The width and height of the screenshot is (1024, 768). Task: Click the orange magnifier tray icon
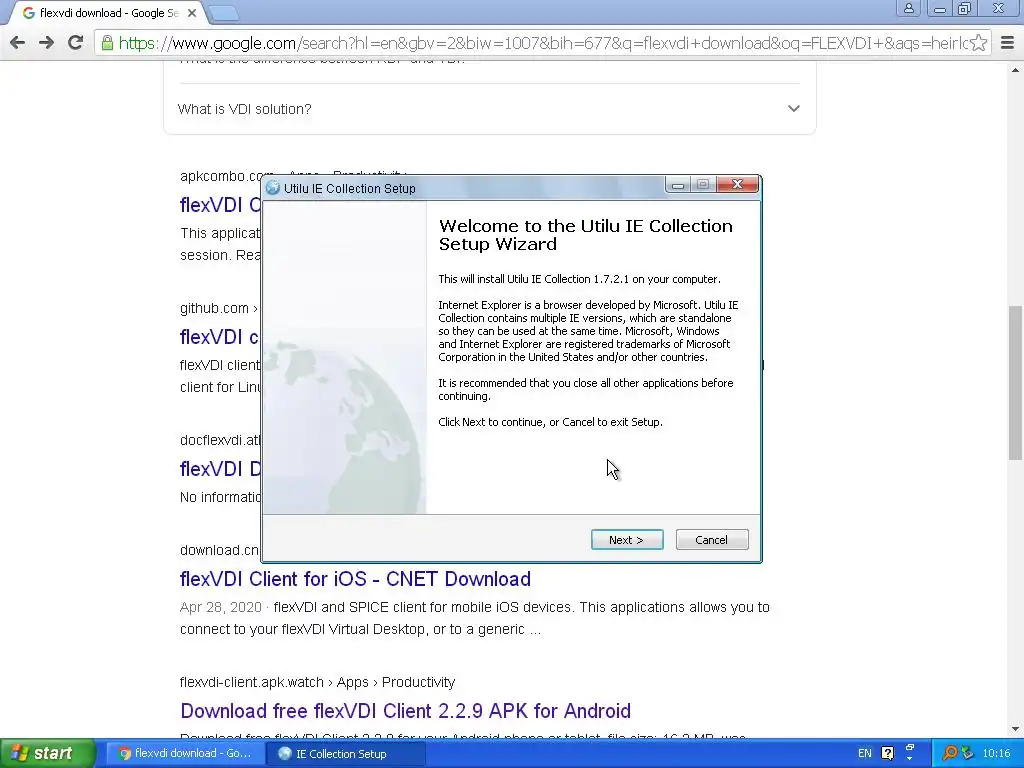point(950,754)
